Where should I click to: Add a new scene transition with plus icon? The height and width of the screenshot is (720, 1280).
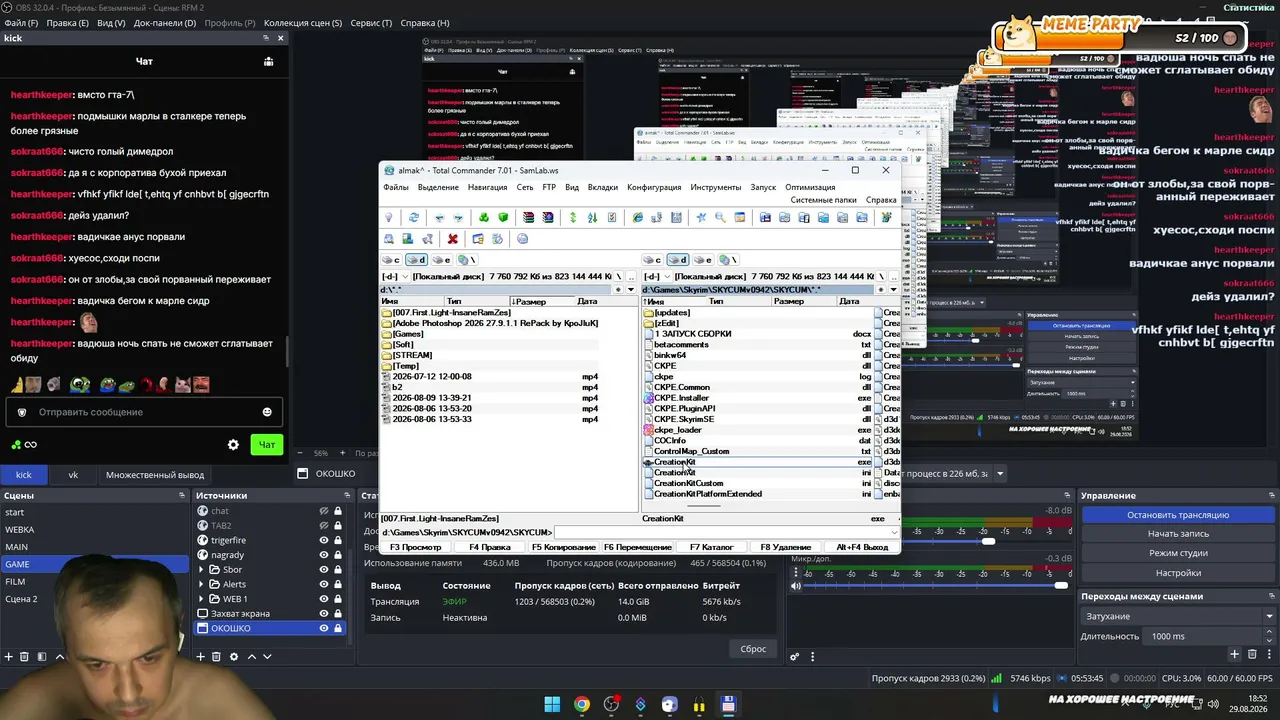click(1235, 654)
